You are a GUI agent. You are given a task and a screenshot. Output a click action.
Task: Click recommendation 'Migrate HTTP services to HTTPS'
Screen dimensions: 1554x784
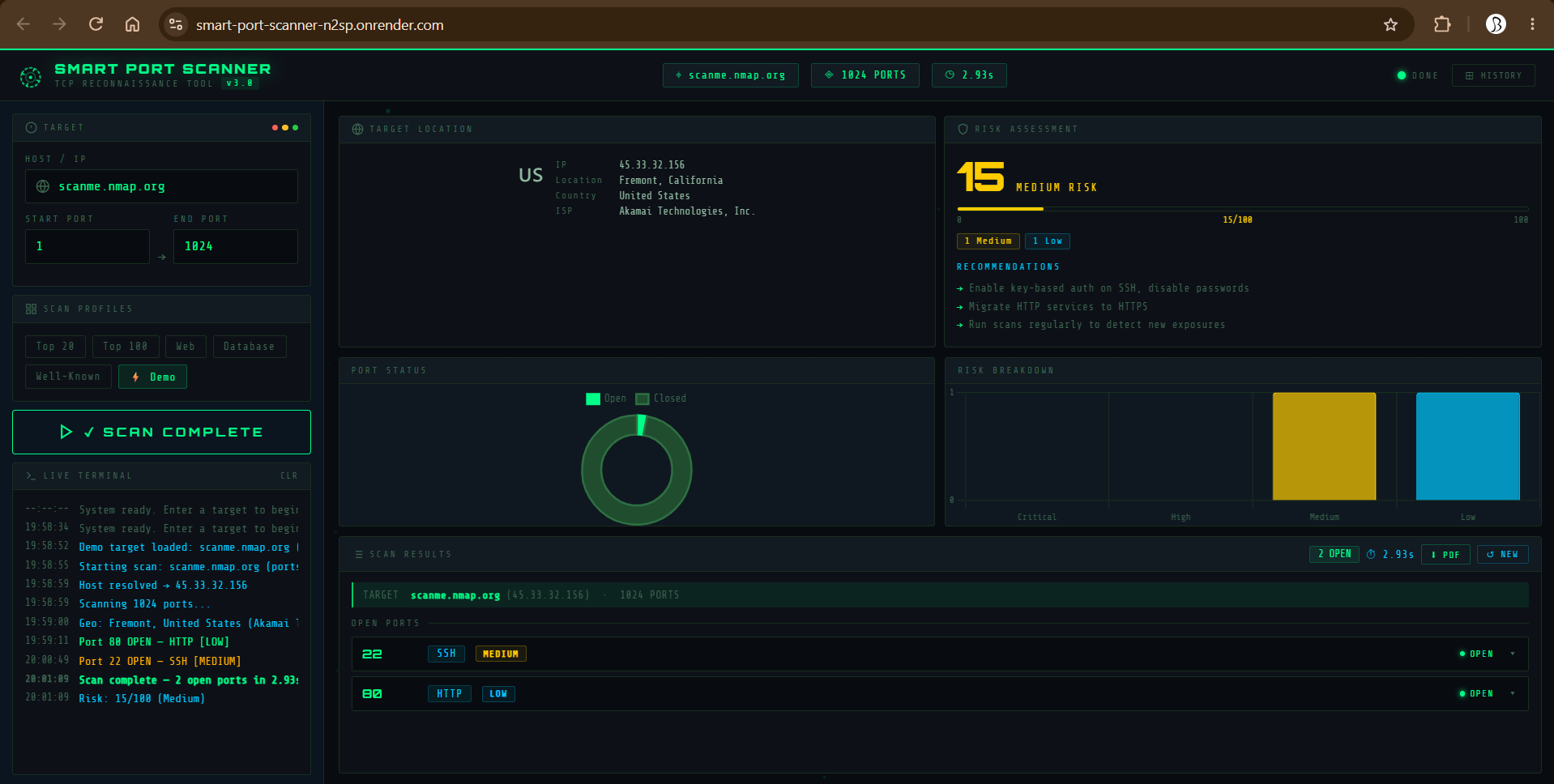(x=1058, y=306)
